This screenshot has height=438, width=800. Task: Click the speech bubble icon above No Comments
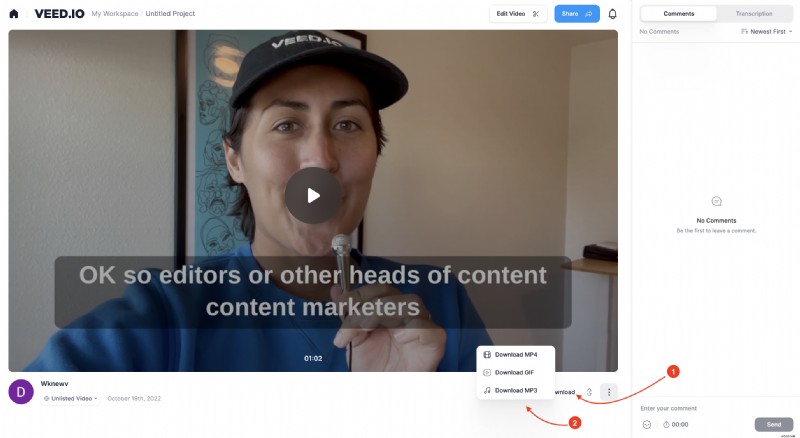click(716, 201)
